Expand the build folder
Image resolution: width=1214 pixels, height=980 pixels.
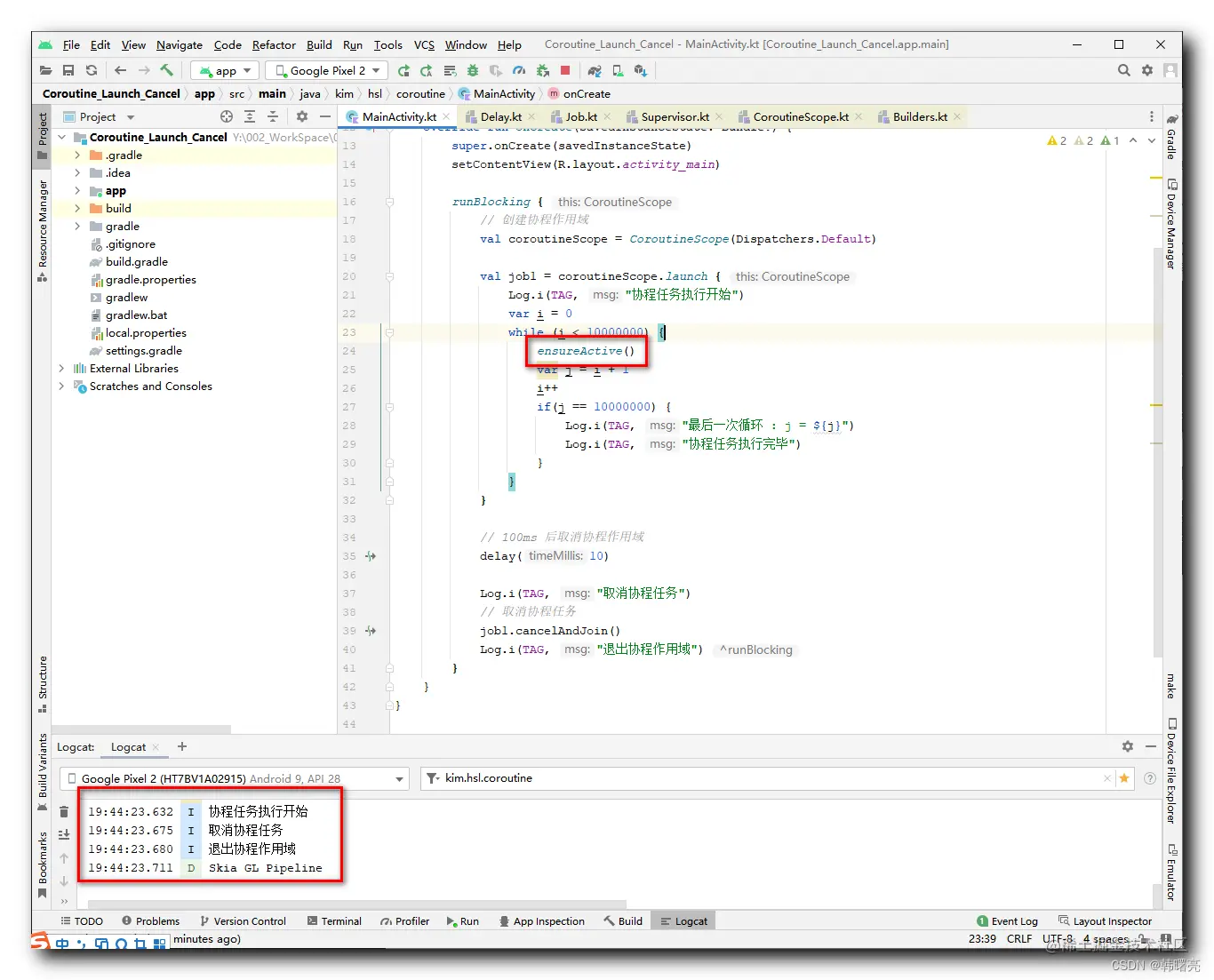pos(77,209)
